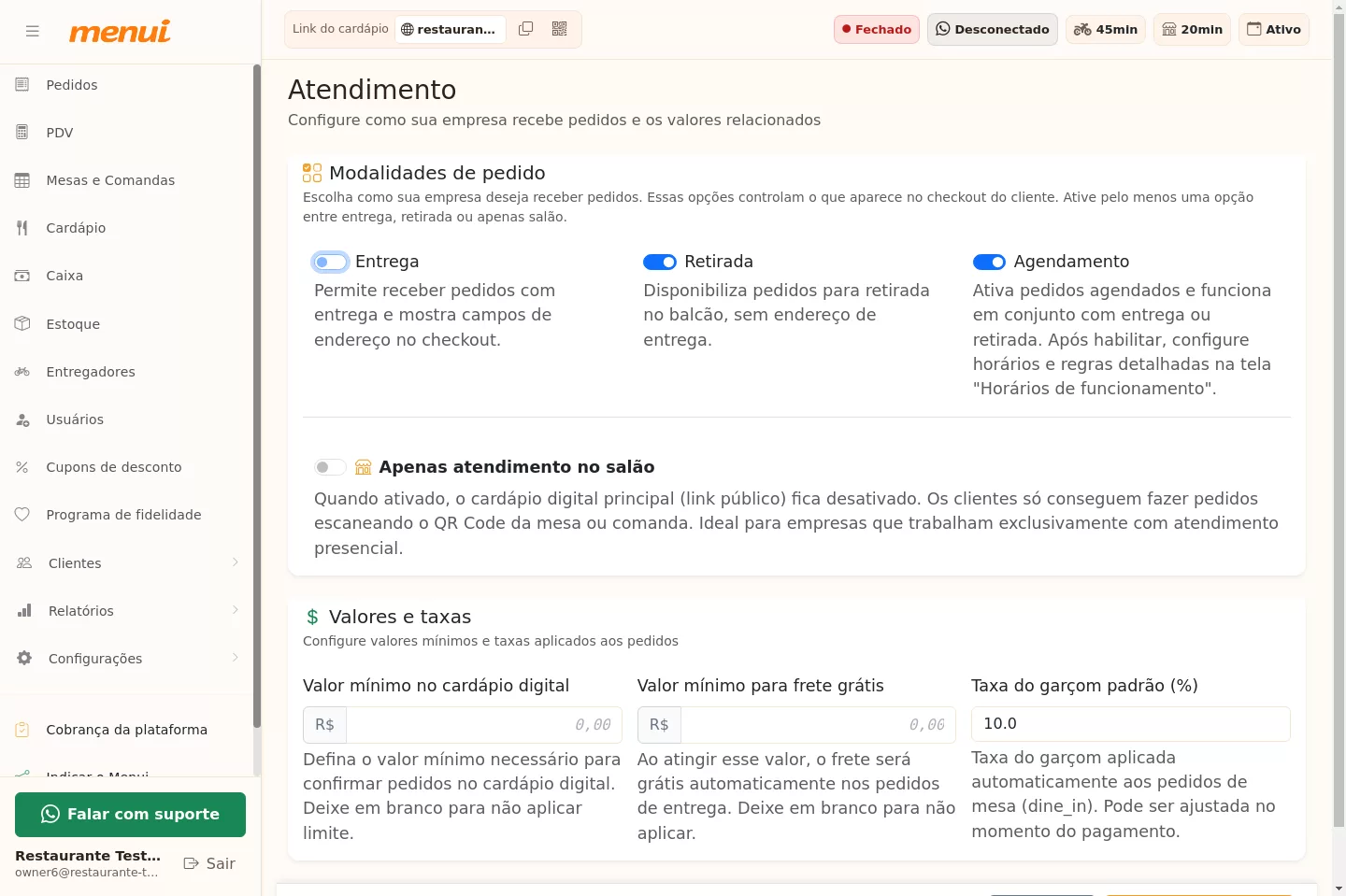Turn off the Agendamento toggle

(989, 263)
